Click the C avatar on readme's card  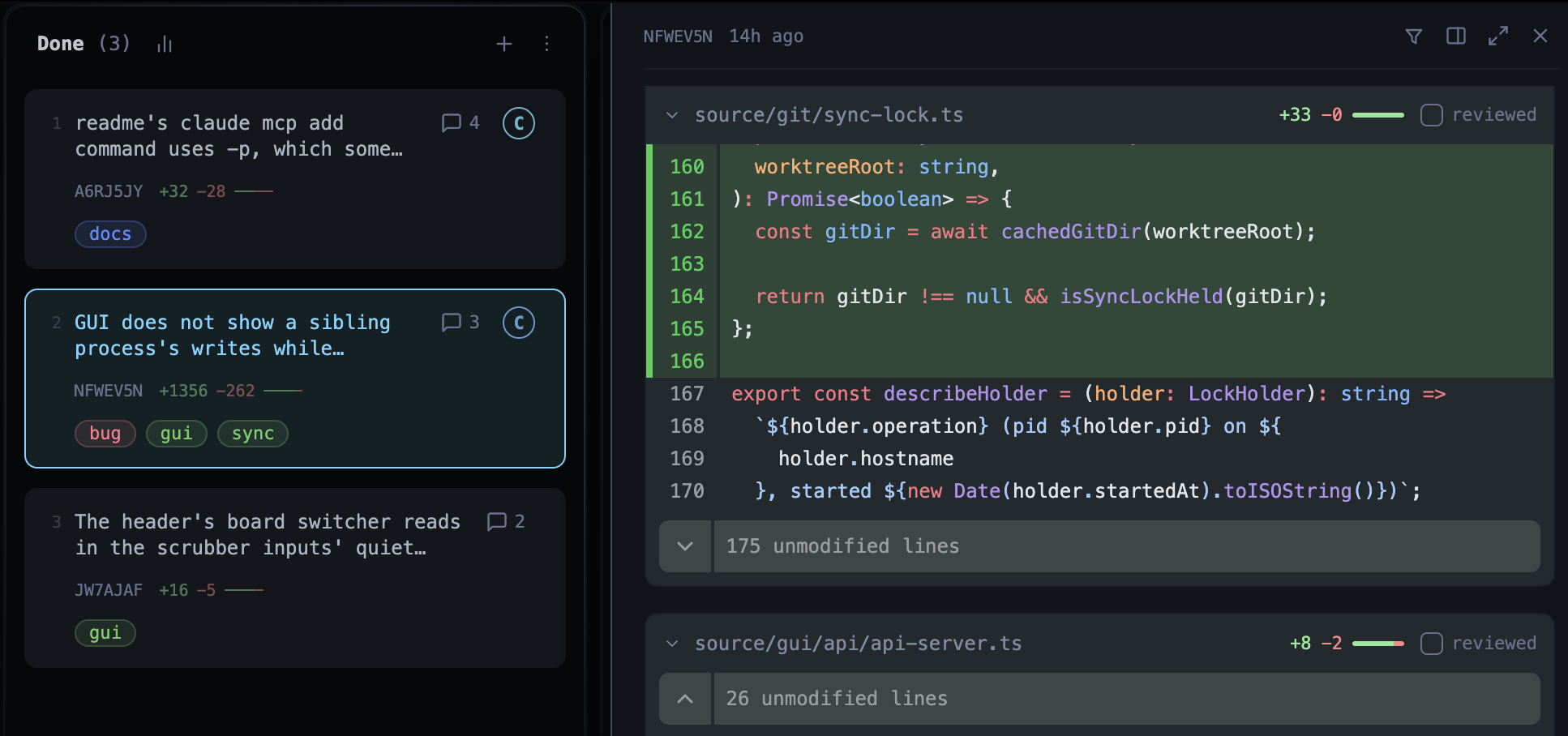[x=519, y=123]
